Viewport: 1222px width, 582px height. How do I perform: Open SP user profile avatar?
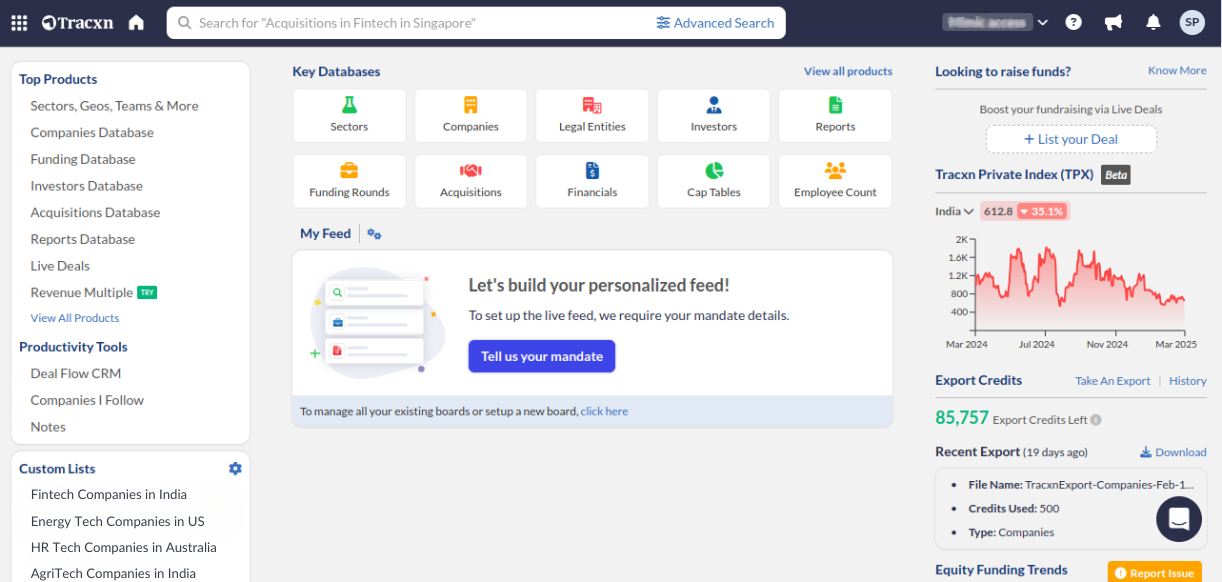[x=1192, y=22]
